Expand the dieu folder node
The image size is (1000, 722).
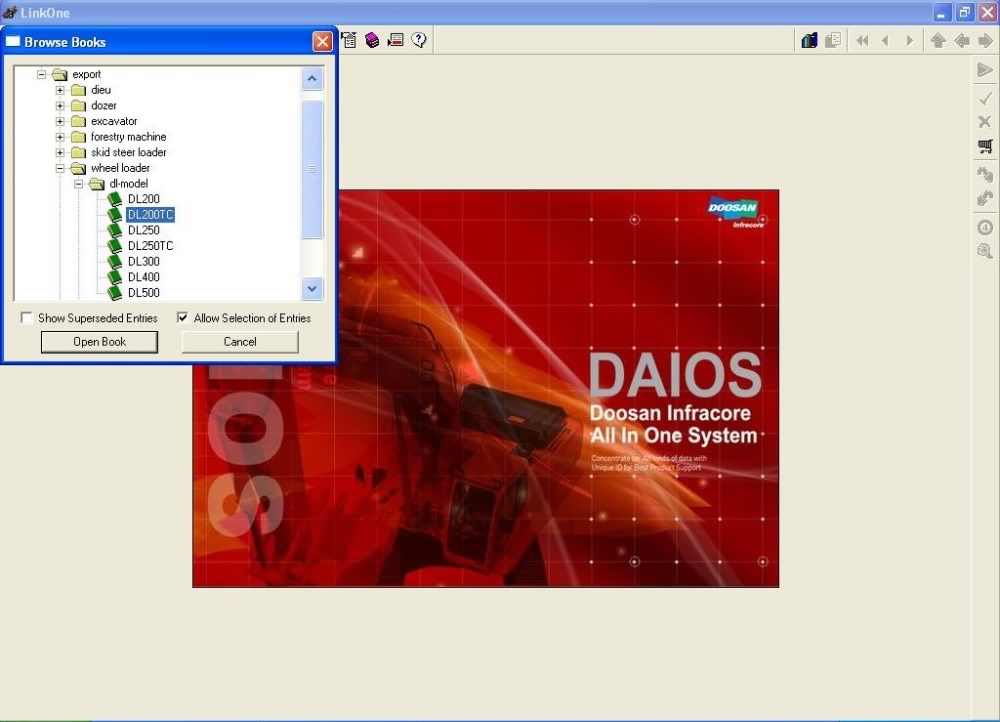coord(60,90)
